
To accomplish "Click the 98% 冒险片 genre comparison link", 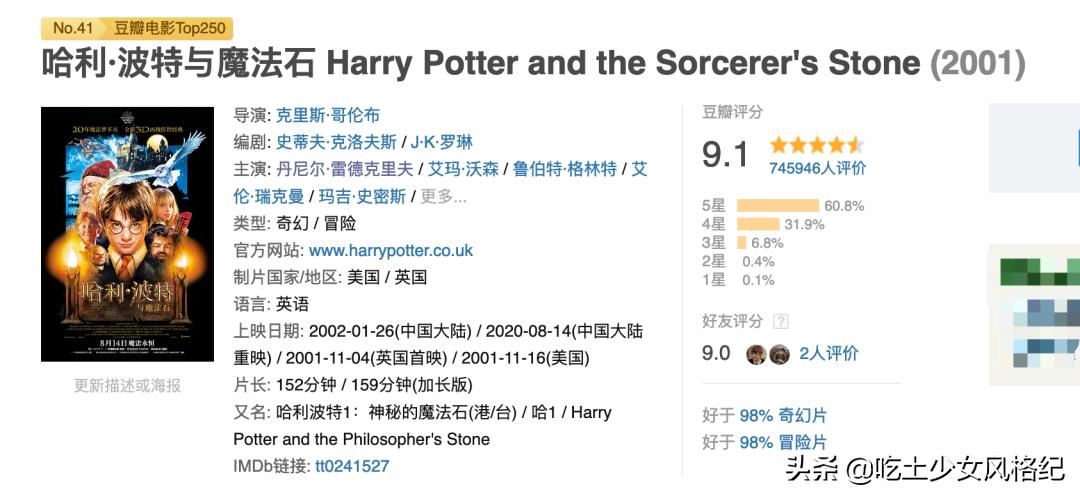I will point(783,442).
